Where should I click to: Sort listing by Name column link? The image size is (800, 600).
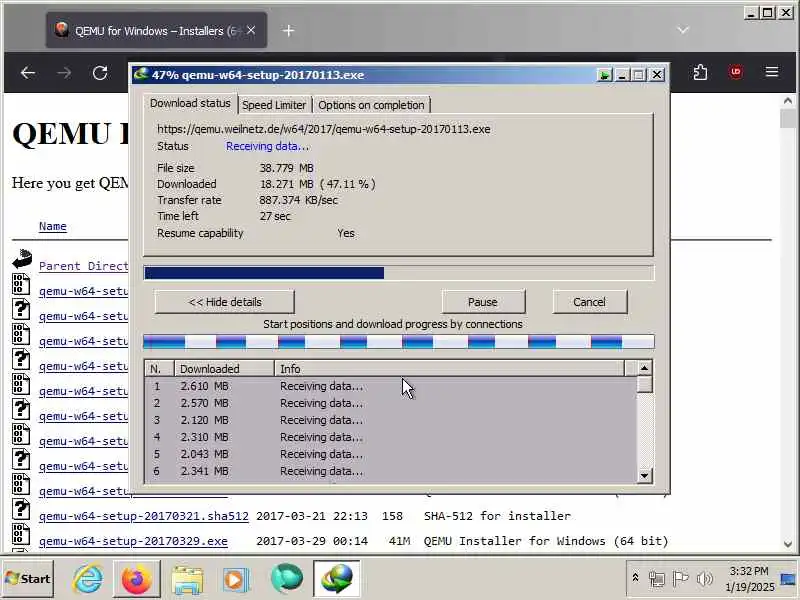pyautogui.click(x=53, y=226)
